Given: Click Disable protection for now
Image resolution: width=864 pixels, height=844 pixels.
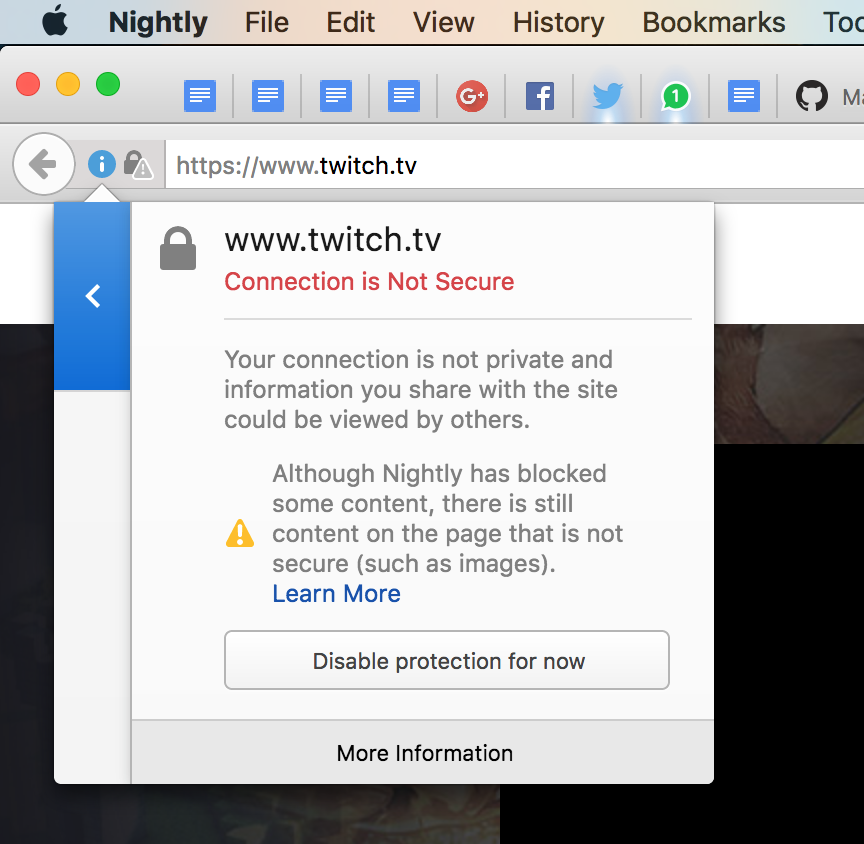Looking at the screenshot, I should [447, 661].
